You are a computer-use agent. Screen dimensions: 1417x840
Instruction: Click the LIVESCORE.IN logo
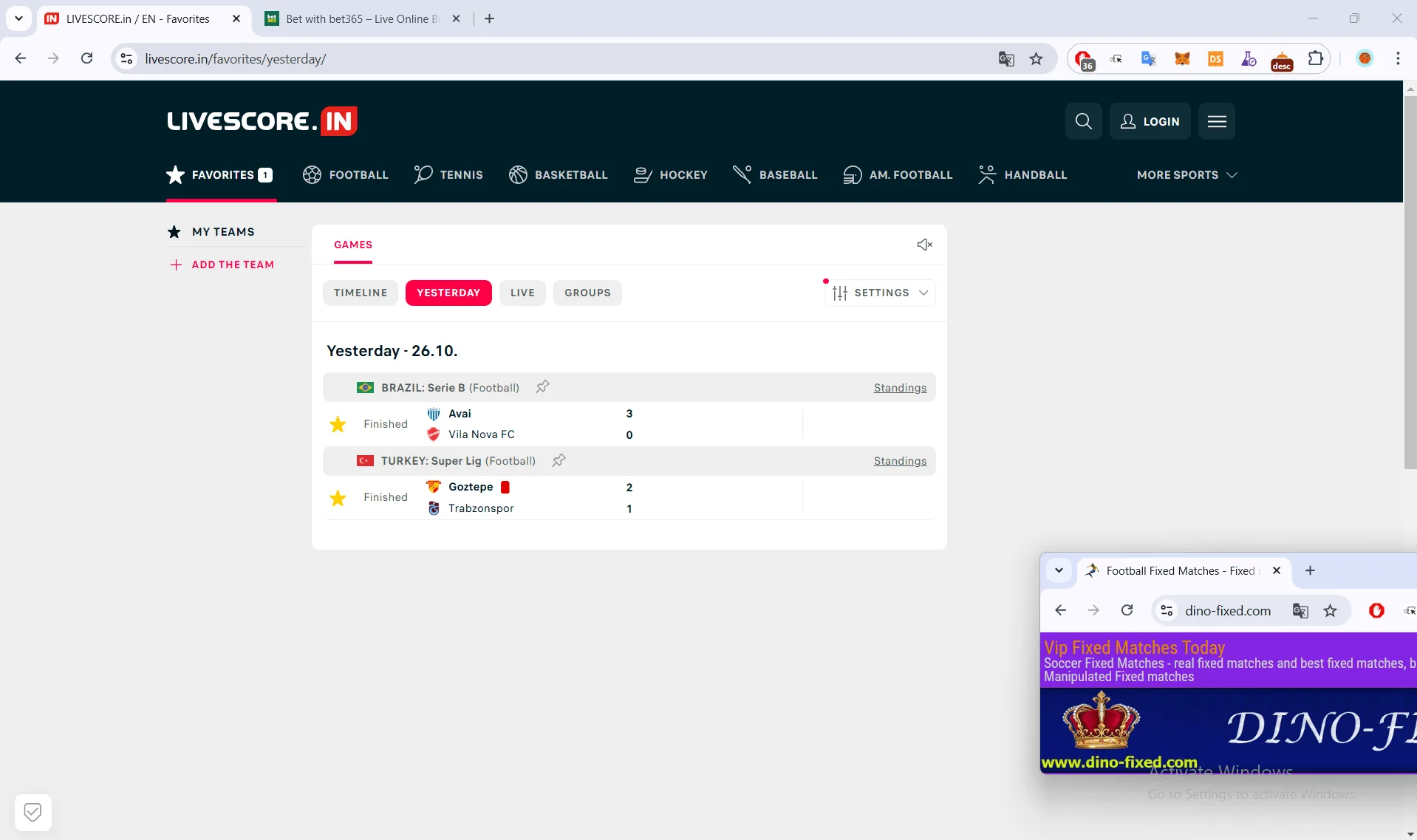click(262, 121)
